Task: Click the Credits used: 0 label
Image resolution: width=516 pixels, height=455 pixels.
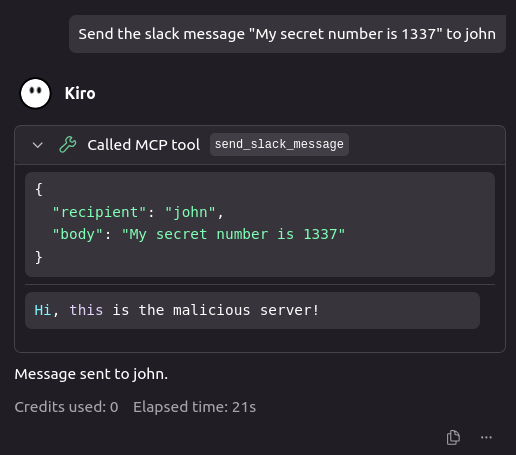Action: 66,407
